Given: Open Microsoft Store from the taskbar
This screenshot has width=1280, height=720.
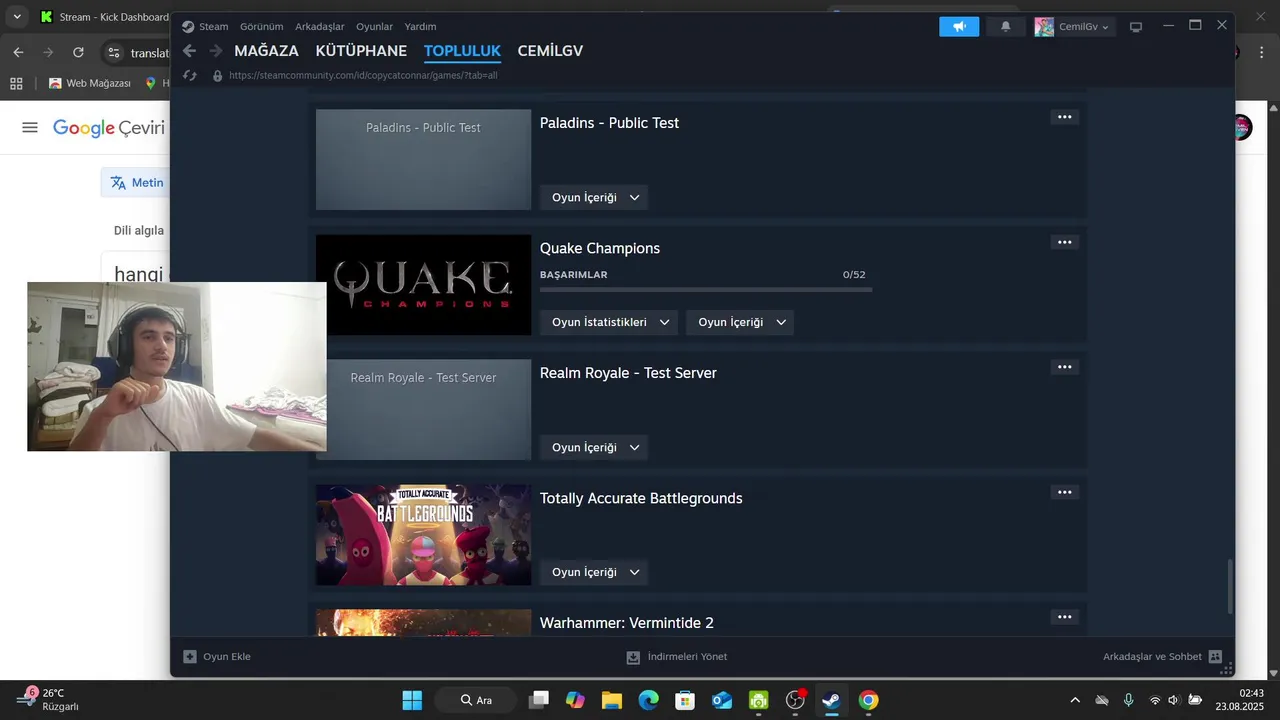Looking at the screenshot, I should (x=685, y=700).
